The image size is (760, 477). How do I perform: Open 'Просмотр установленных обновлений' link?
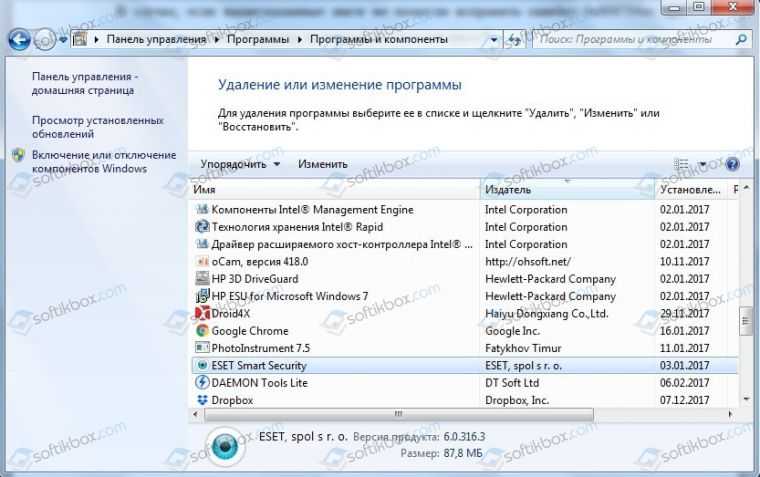[97, 127]
